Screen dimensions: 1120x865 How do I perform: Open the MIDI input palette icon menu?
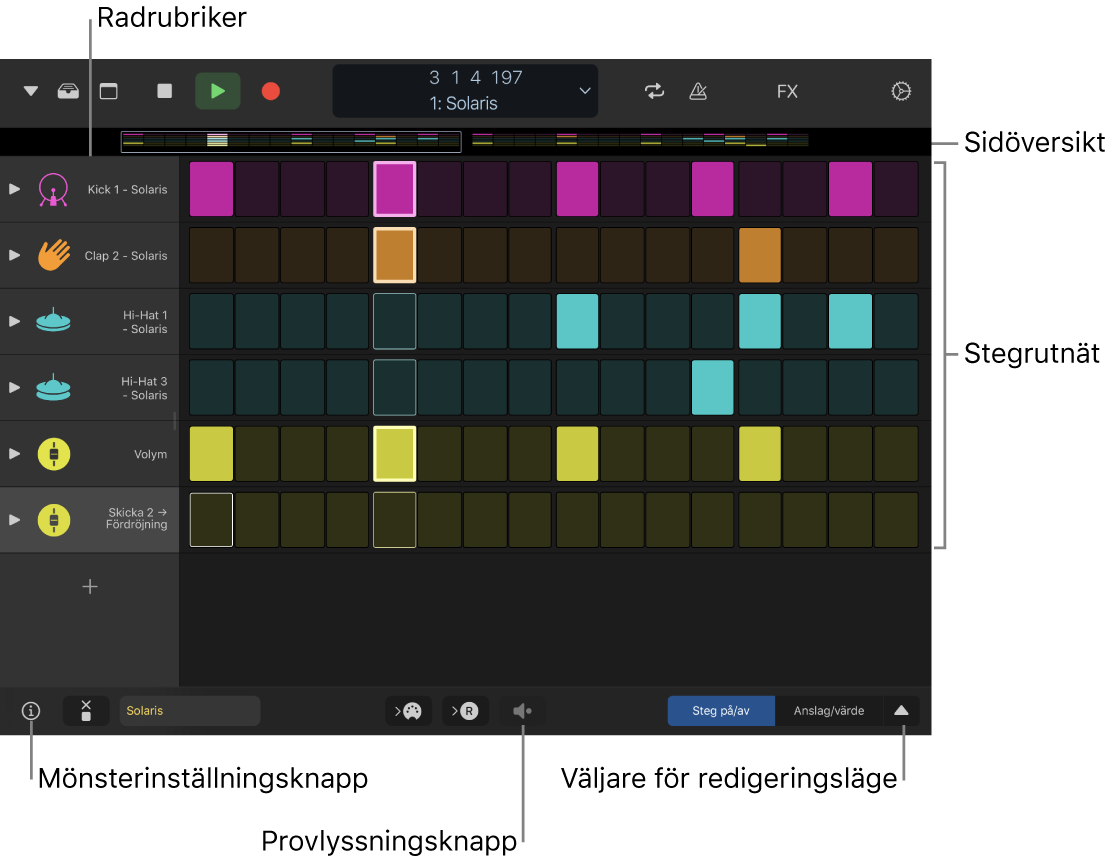pos(409,711)
